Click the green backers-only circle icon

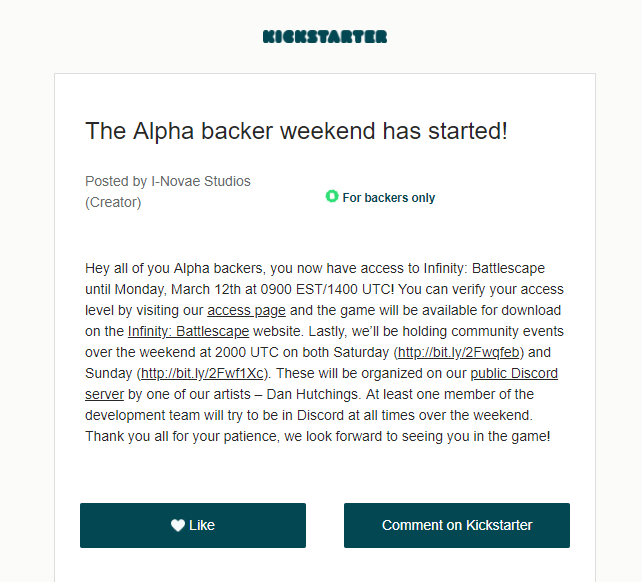332,196
